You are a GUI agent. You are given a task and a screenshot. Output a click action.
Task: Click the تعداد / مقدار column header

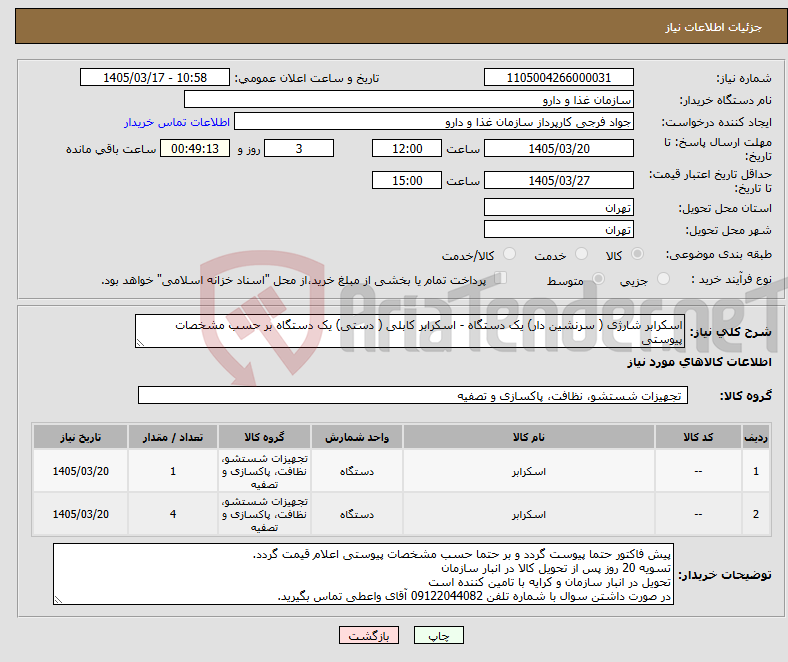coord(173,437)
